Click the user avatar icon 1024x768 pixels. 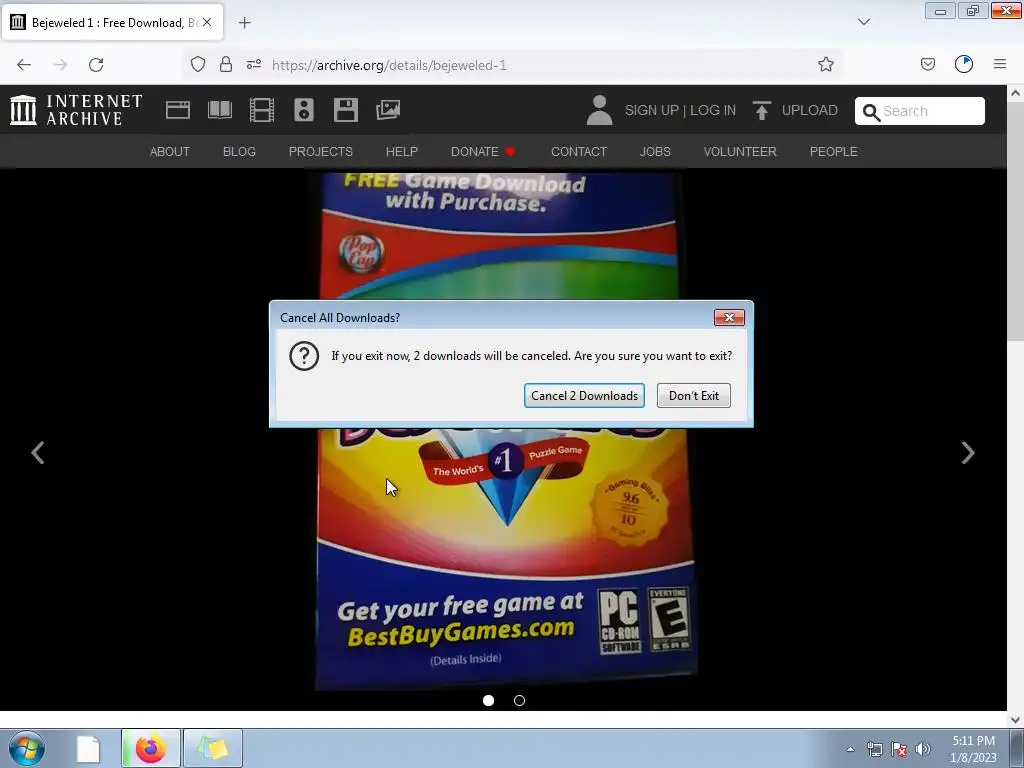599,110
